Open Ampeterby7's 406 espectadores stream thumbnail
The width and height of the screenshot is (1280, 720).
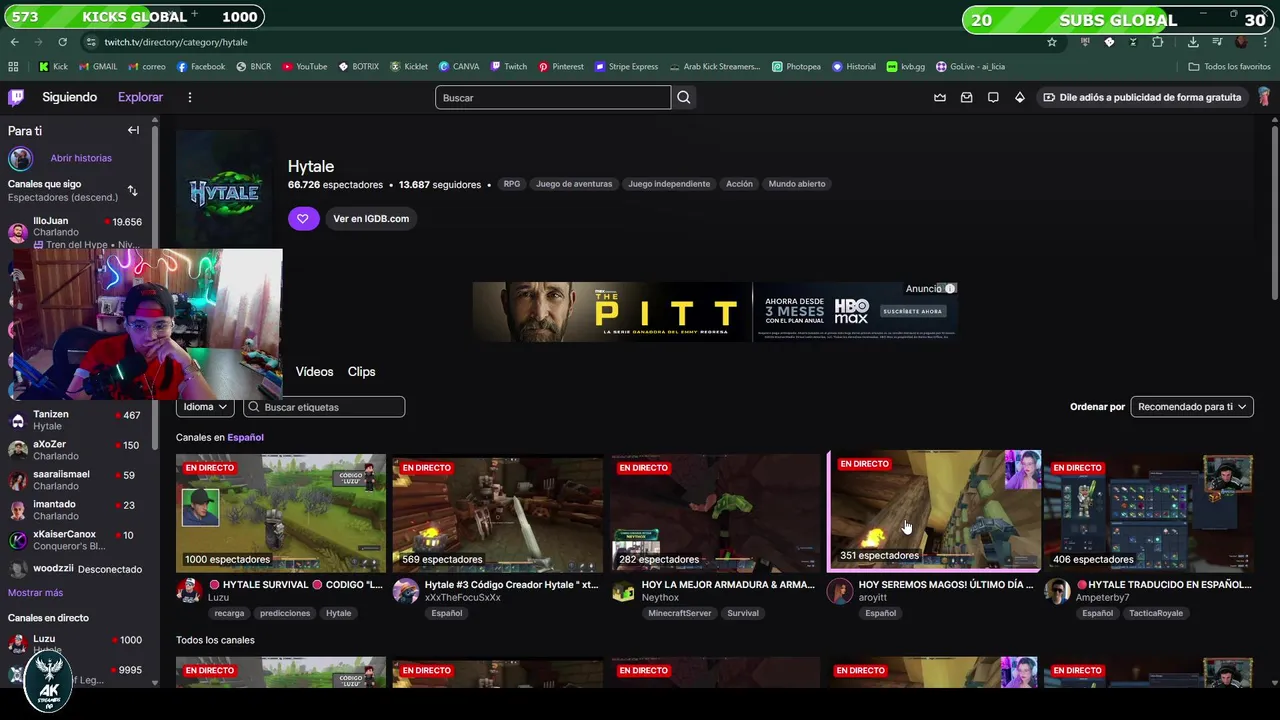1148,513
